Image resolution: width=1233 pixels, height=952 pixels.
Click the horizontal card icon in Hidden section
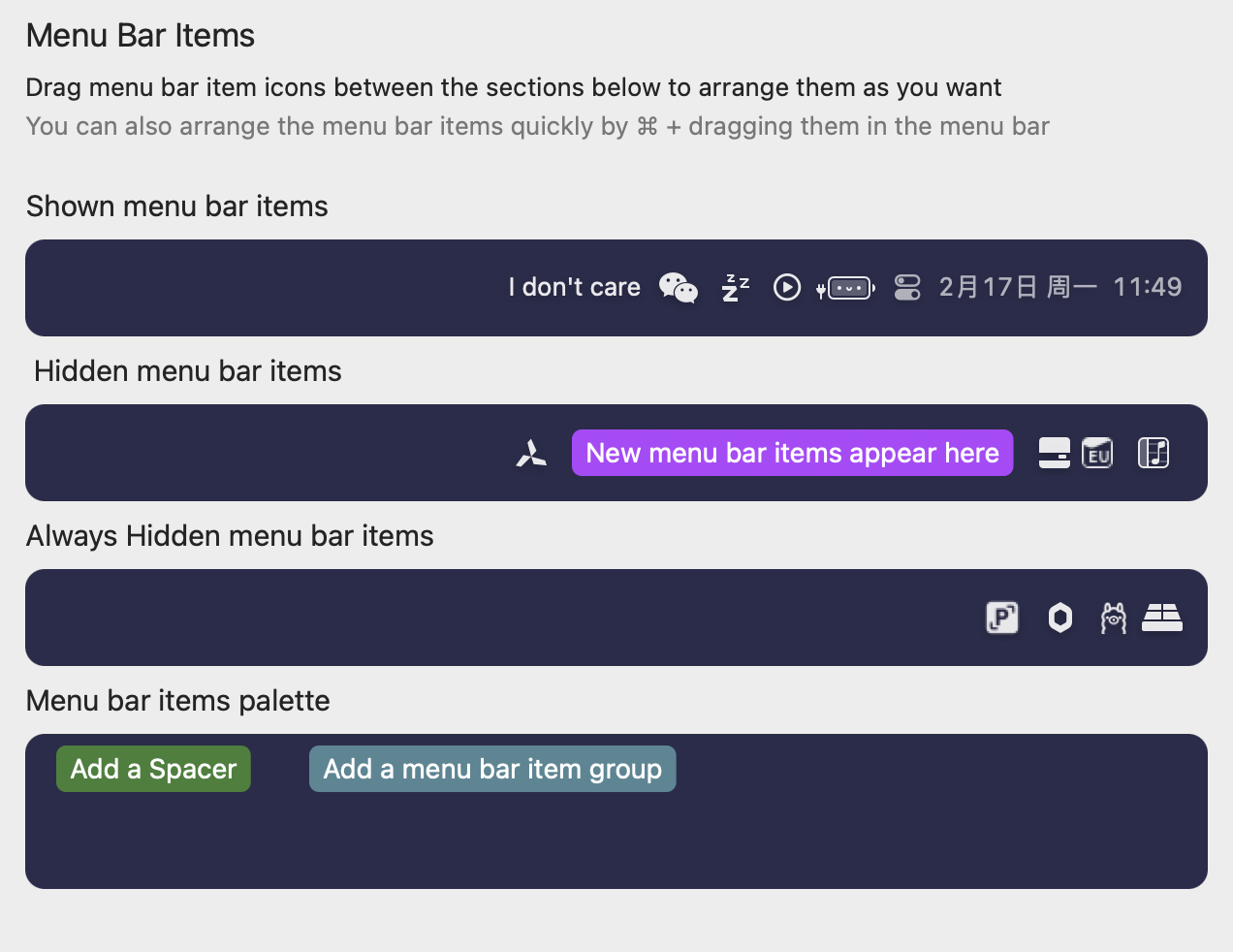(x=1054, y=453)
